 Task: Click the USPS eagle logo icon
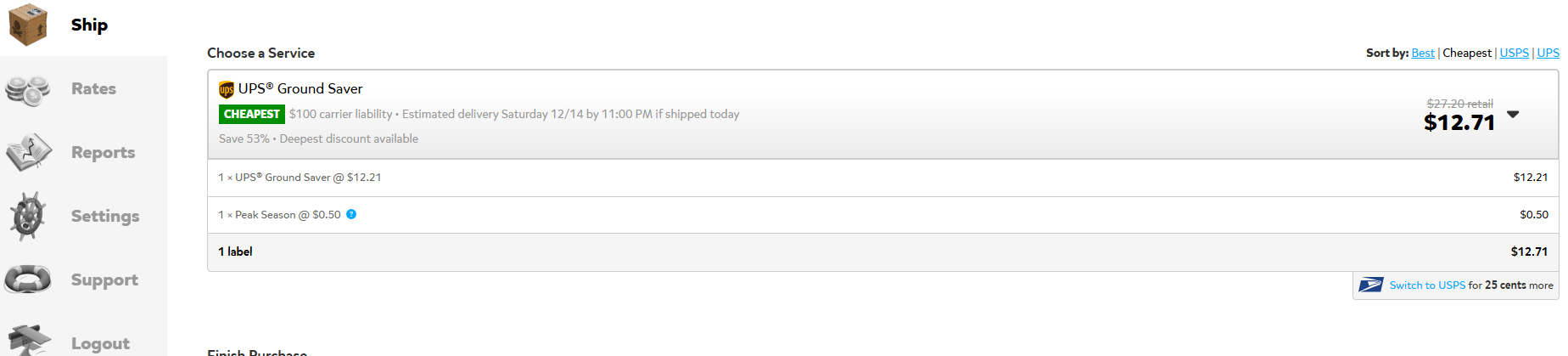tap(1370, 285)
